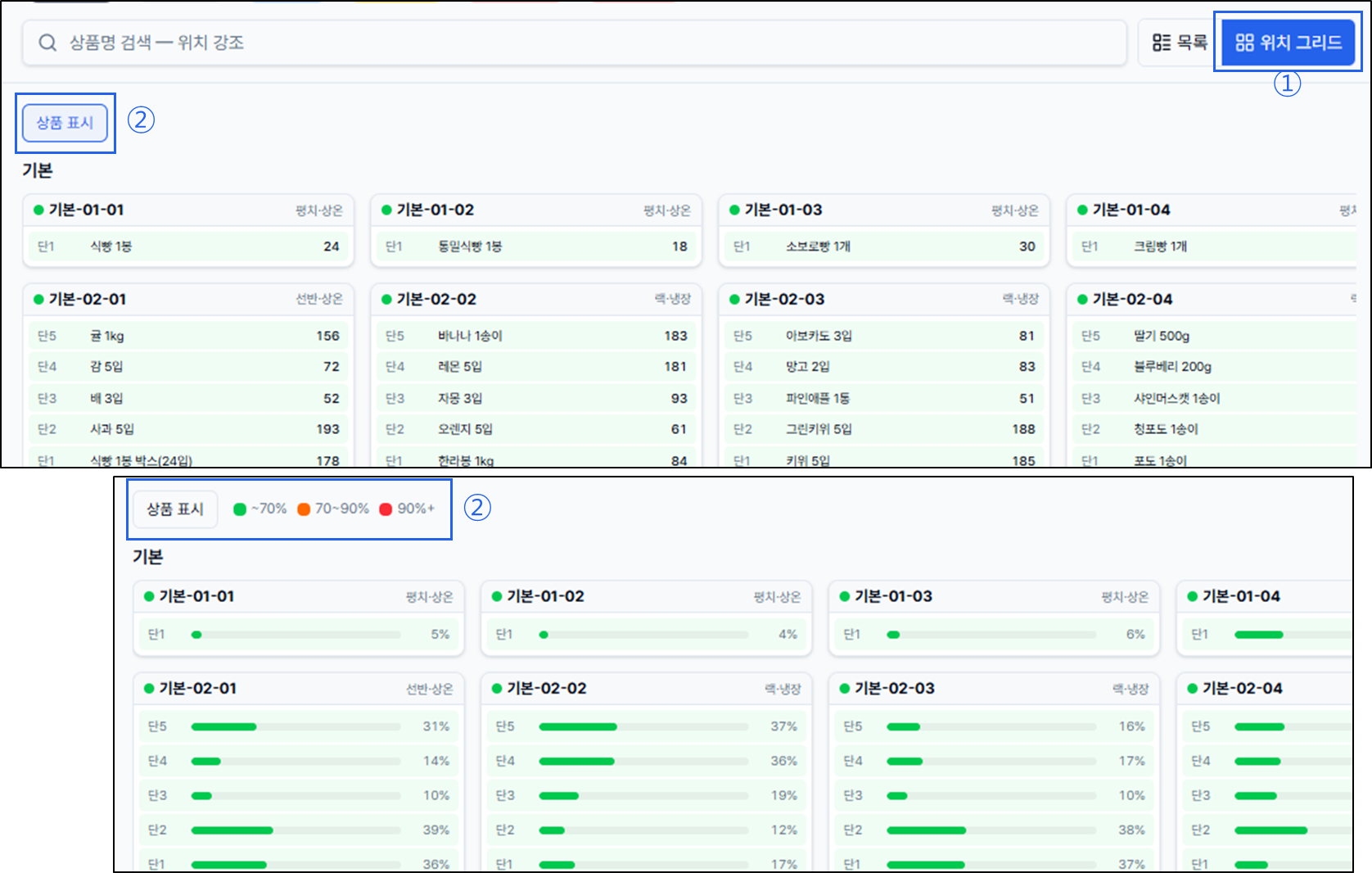Select the 소보로빵 1개 row
1372x873 pixels.
click(x=884, y=247)
